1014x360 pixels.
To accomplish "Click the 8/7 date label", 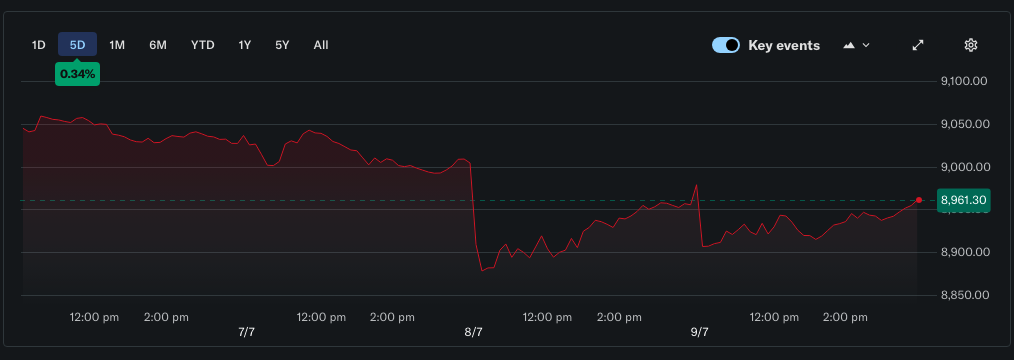I will [x=473, y=332].
